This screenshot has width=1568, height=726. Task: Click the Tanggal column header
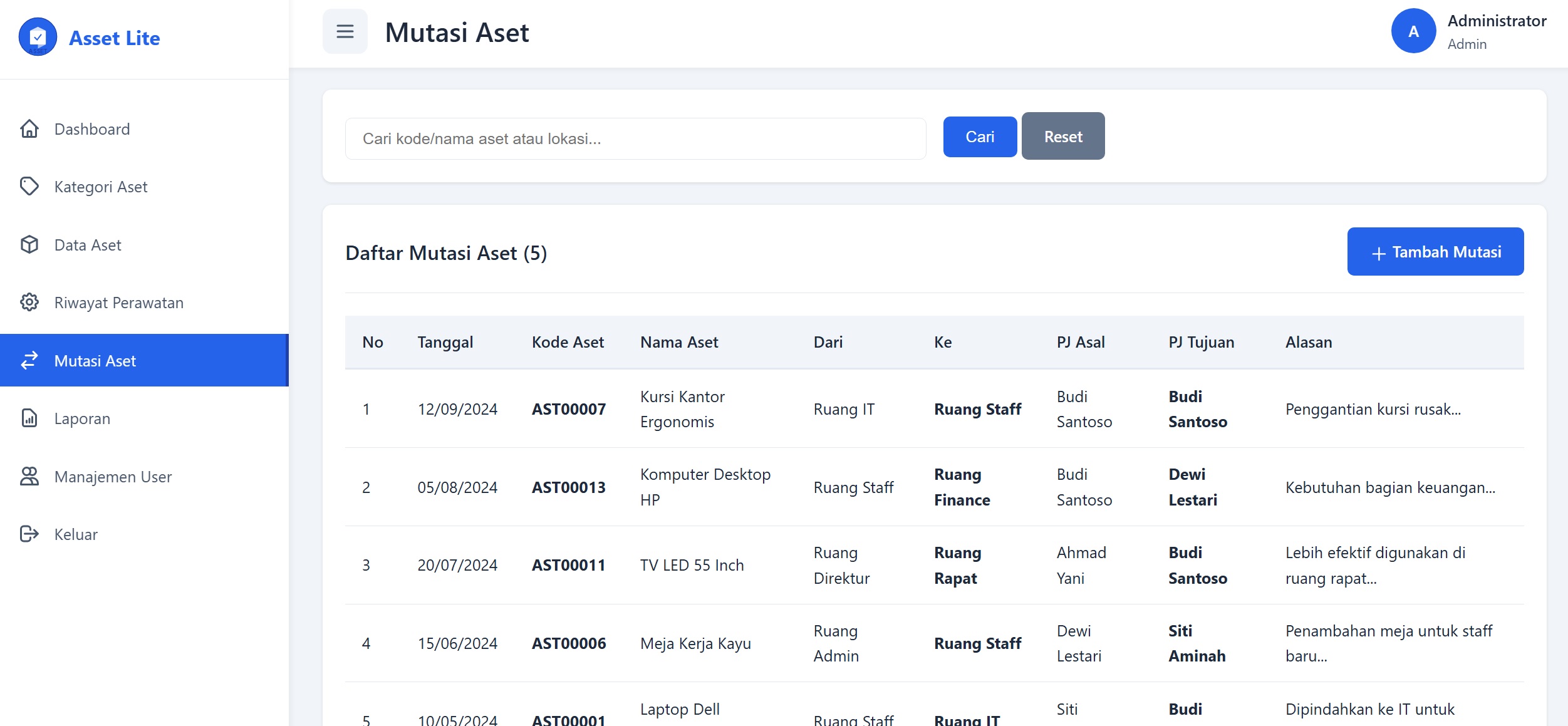click(445, 342)
